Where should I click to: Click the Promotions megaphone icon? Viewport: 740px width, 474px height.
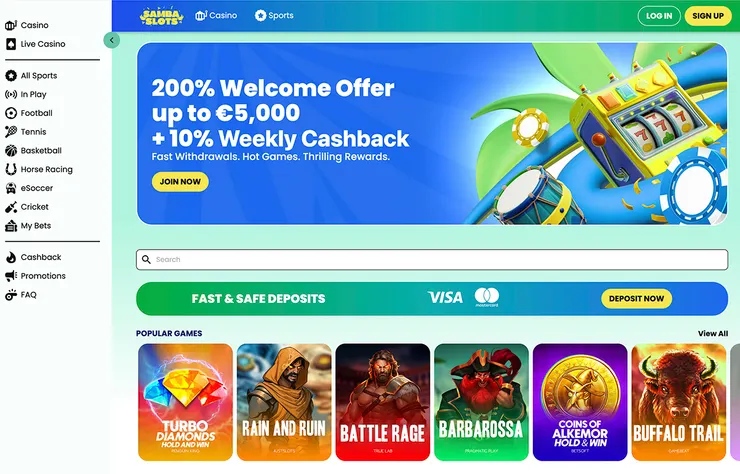(11, 276)
